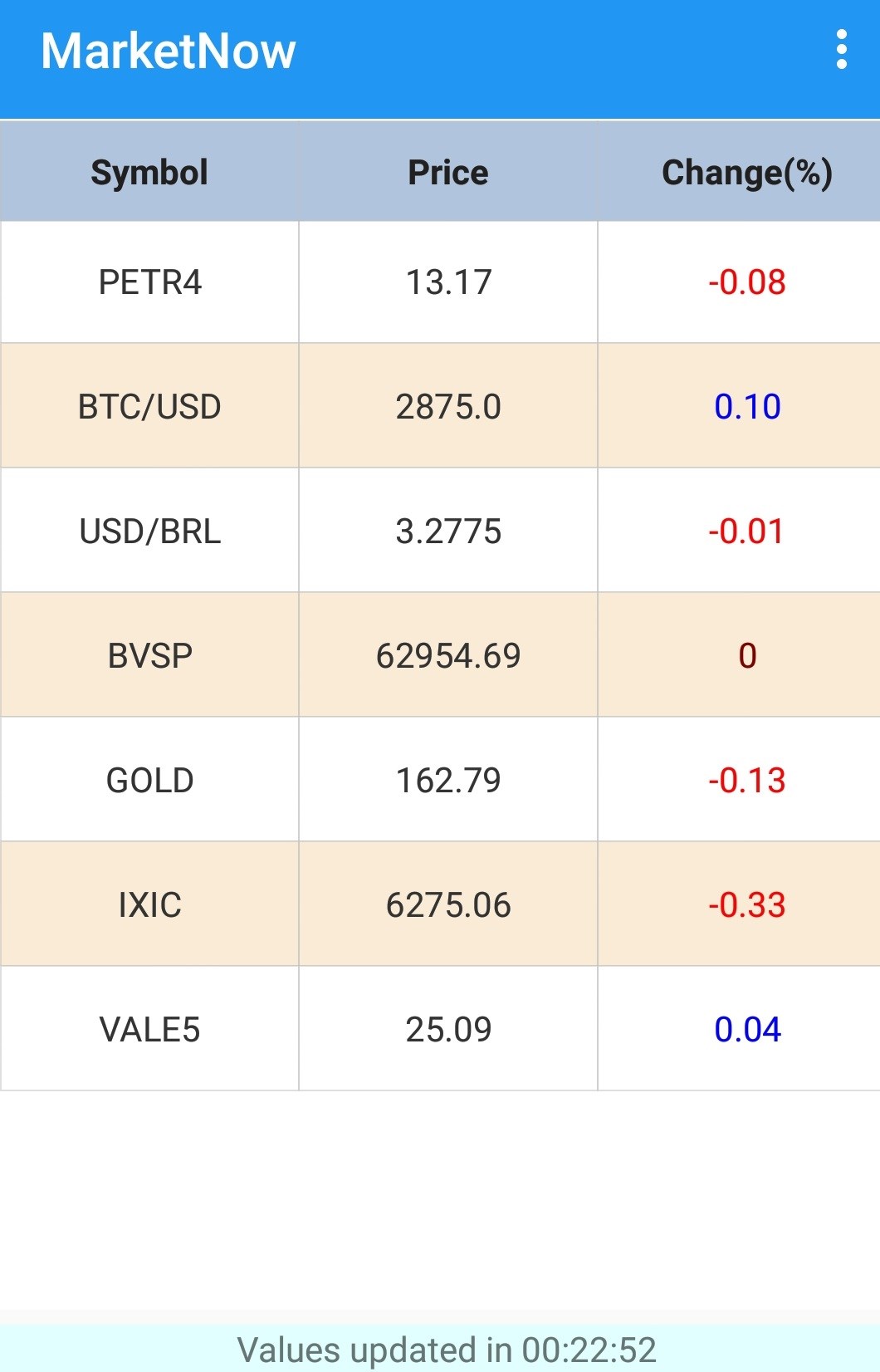Click the GOLD price 162.79
Image resolution: width=880 pixels, height=1372 pixels.
448,781
